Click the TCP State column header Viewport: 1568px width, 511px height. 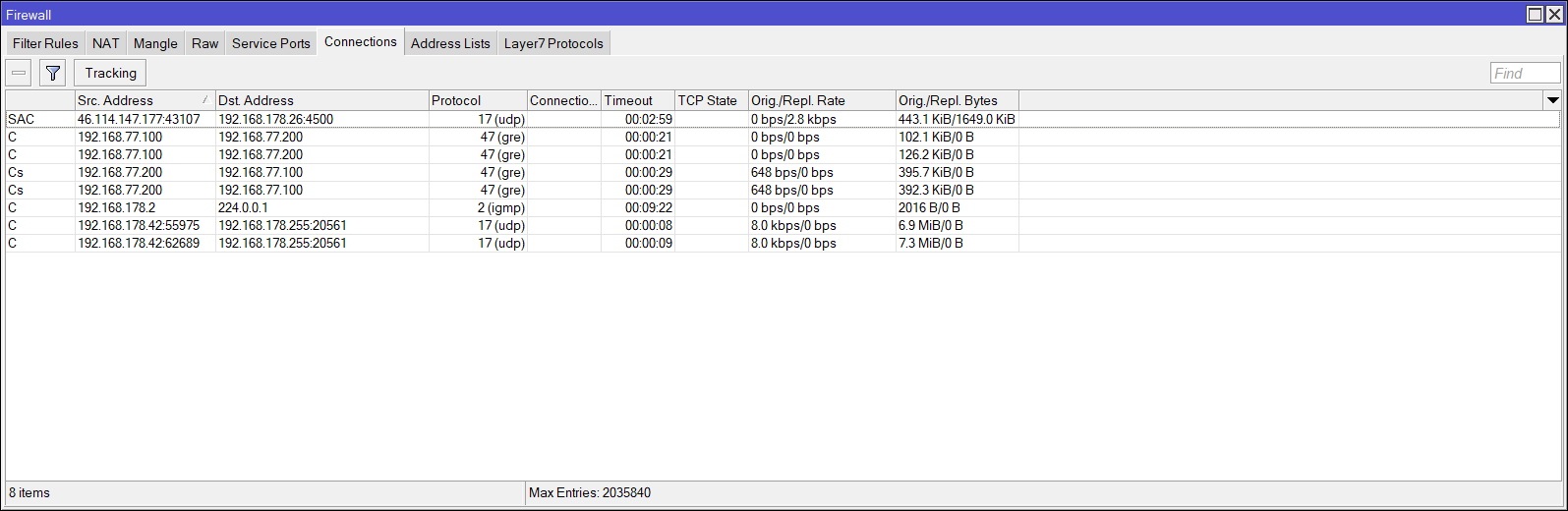pos(708,100)
